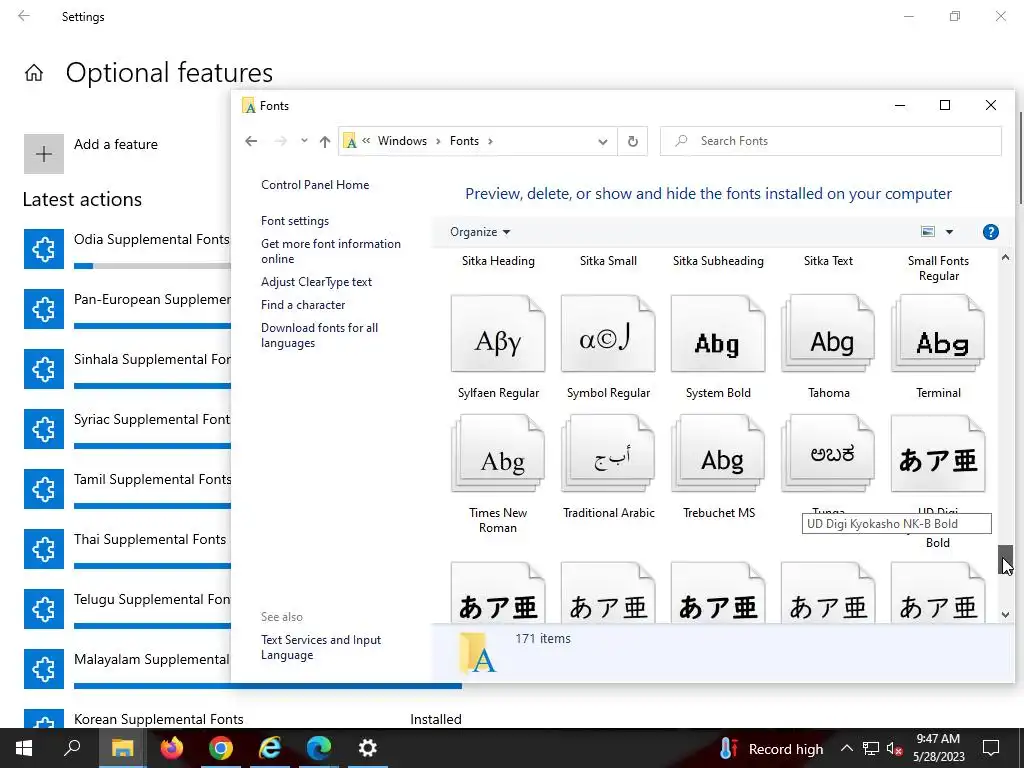This screenshot has height=768, width=1024.
Task: Select the Times New Roman font icon
Action: [498, 453]
